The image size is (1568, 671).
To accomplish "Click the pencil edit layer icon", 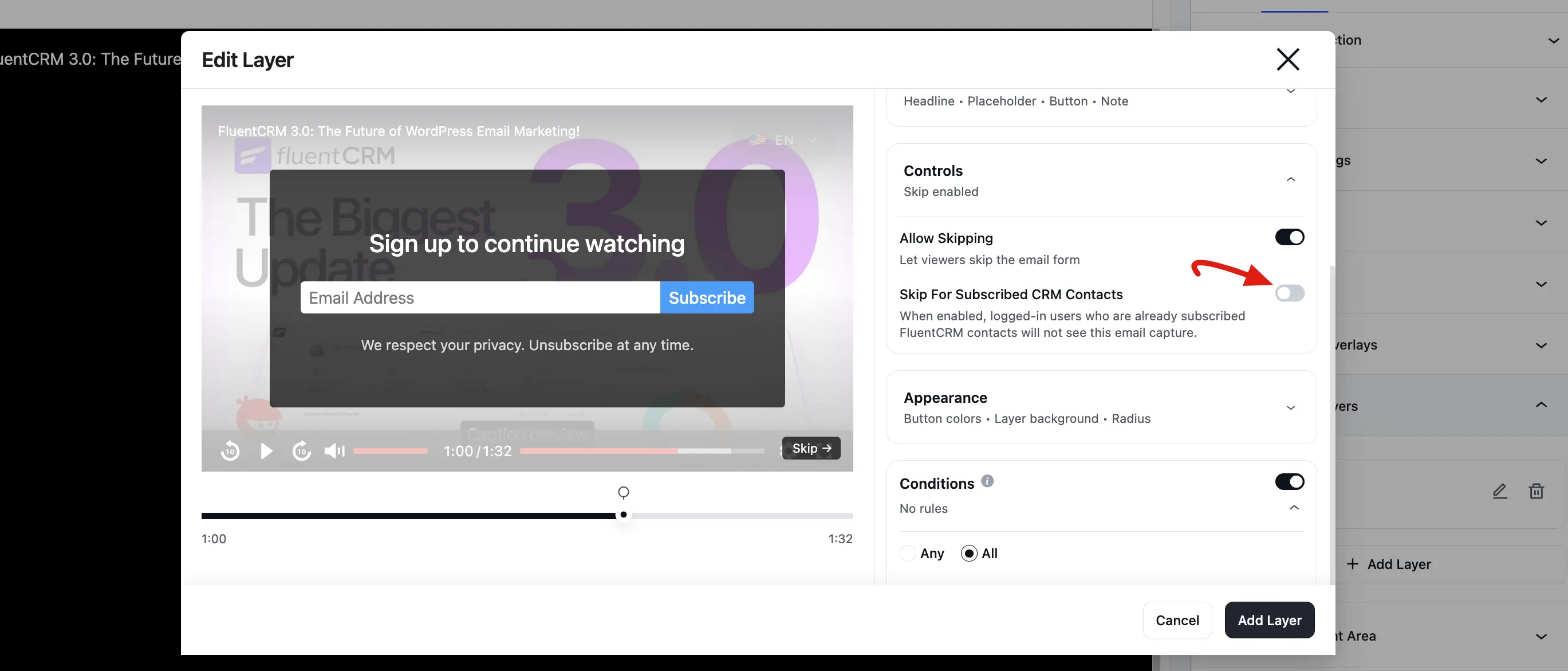I will point(1500,491).
